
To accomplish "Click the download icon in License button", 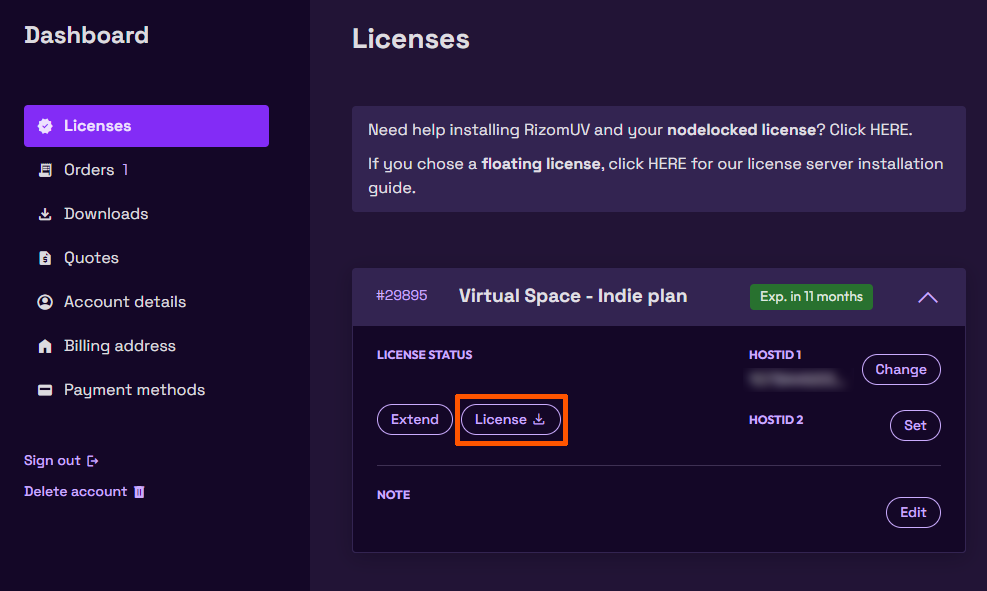I will [539, 419].
